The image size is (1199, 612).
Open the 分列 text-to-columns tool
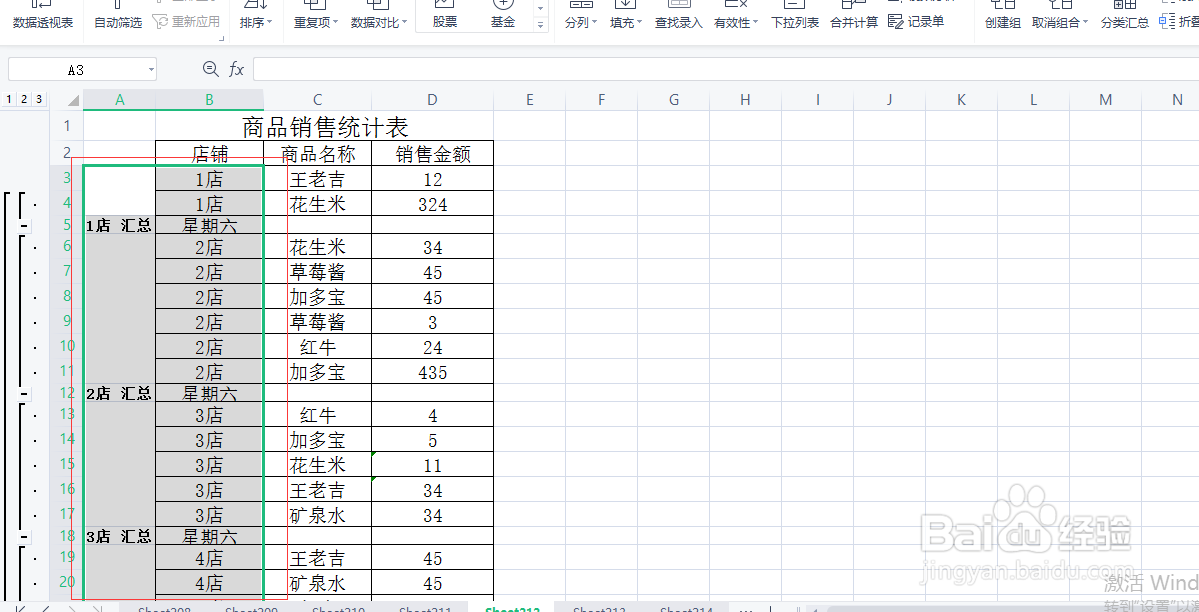[x=581, y=17]
